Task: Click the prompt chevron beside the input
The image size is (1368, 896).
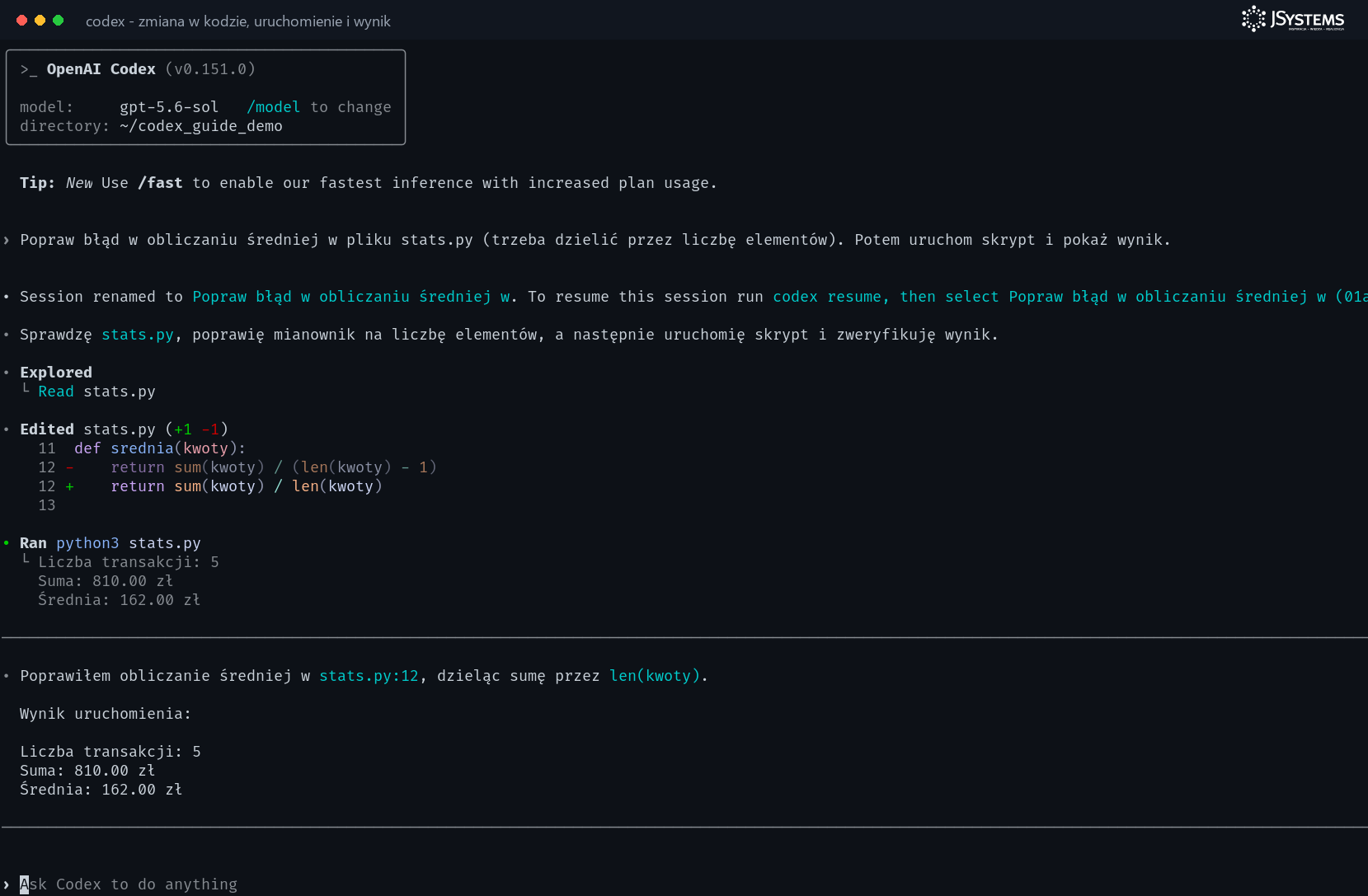Action: click(7, 884)
